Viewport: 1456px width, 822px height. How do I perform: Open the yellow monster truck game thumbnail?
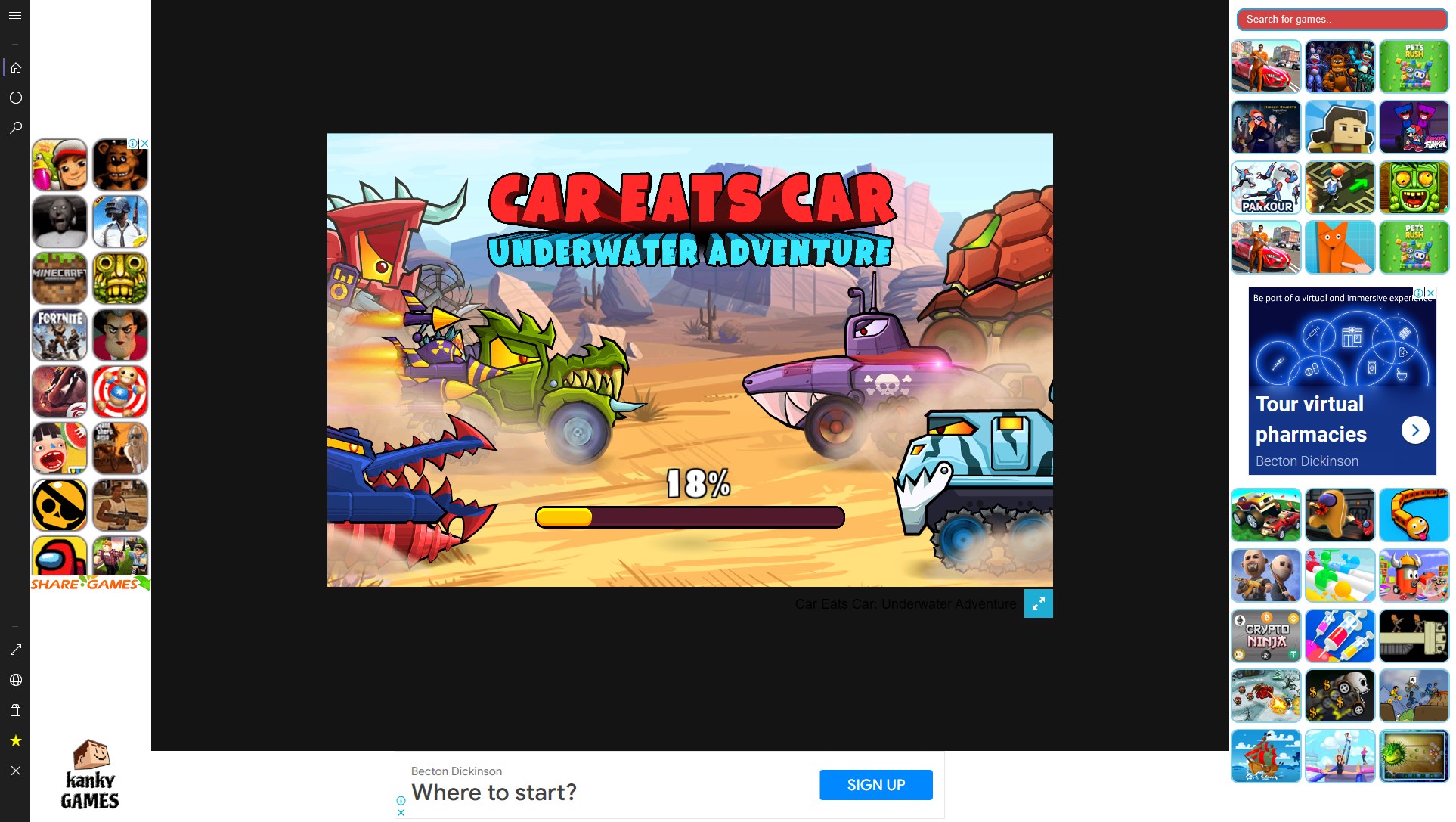point(1265,515)
